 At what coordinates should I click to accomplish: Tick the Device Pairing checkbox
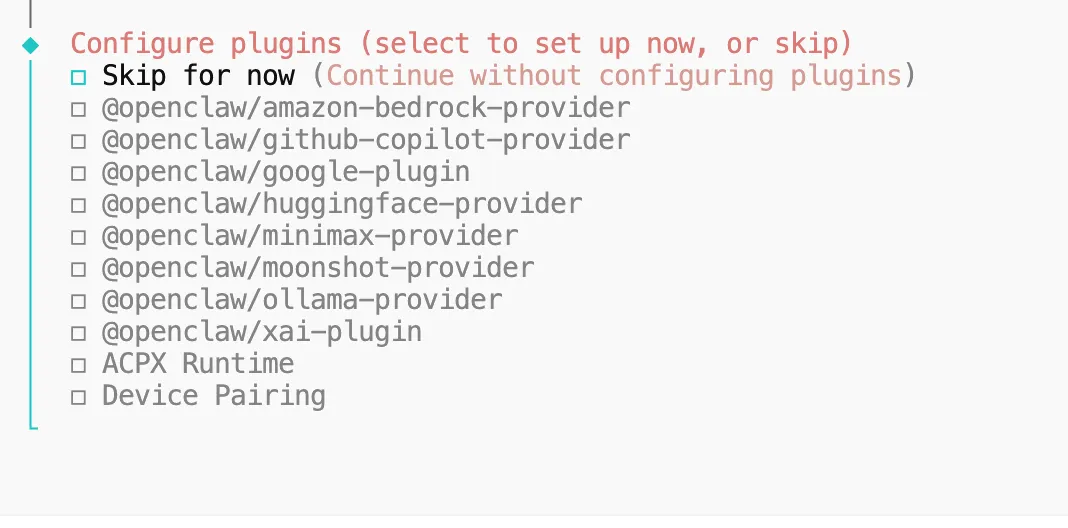pyautogui.click(x=78, y=397)
